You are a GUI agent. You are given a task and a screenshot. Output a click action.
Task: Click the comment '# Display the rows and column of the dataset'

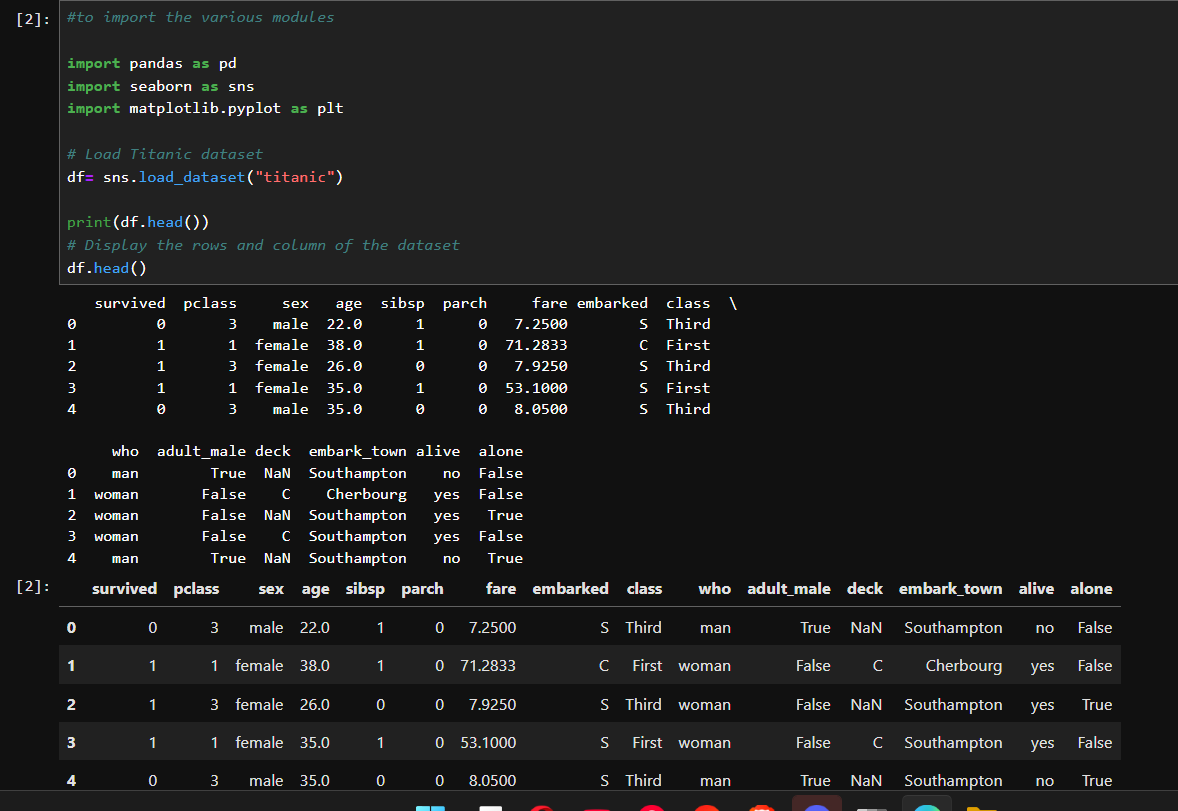pos(264,245)
